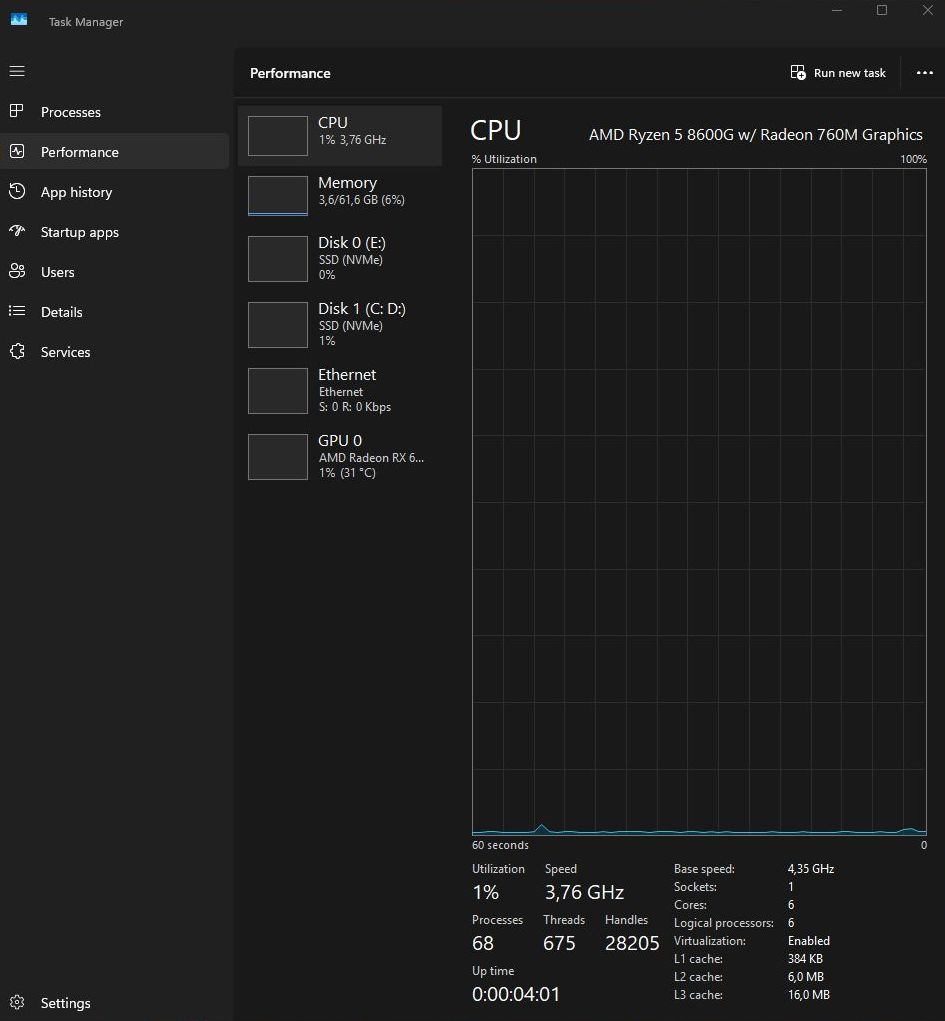Toggle the hamburger navigation menu
This screenshot has width=945, height=1021.
coord(17,71)
